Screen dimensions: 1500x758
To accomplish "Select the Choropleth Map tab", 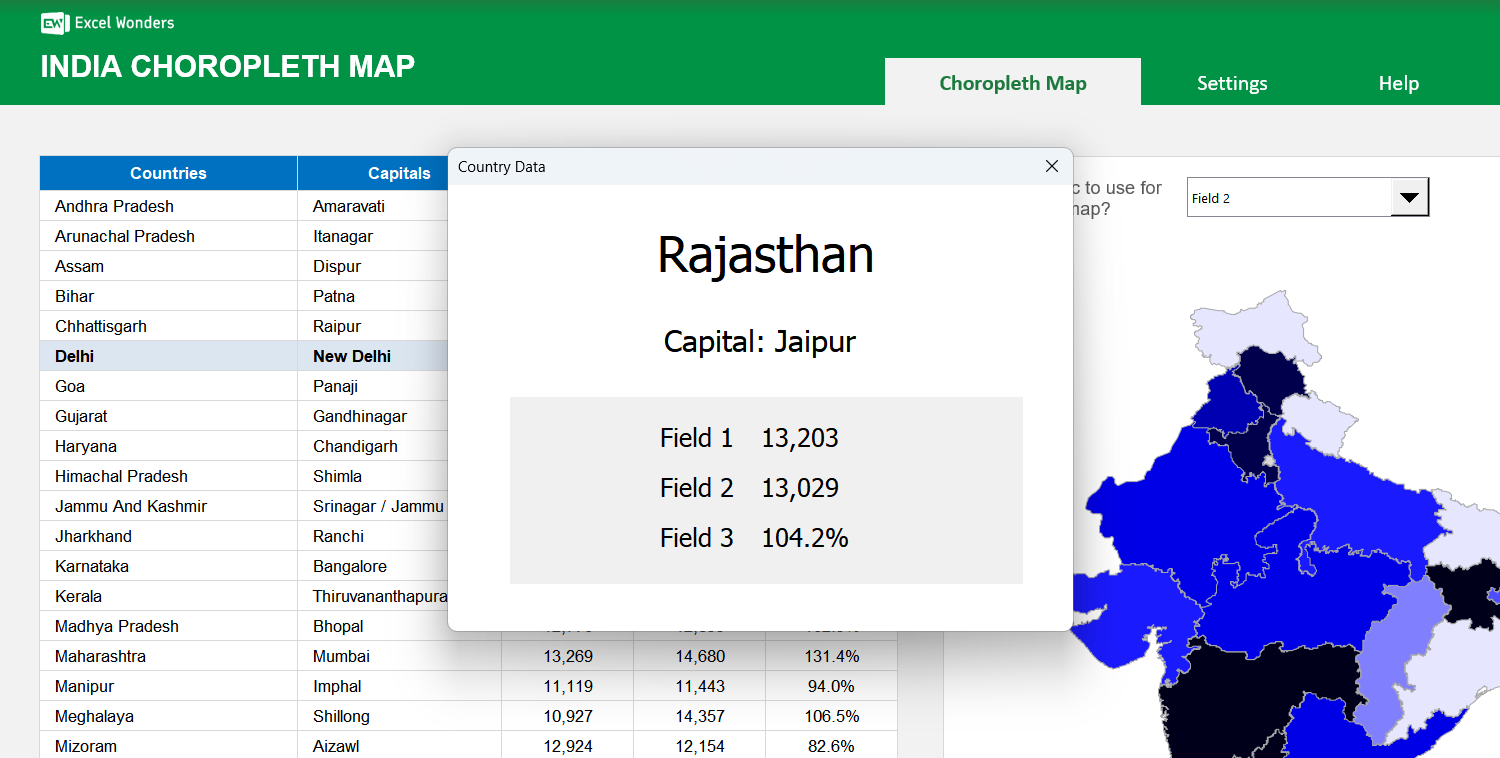I will click(x=1013, y=83).
